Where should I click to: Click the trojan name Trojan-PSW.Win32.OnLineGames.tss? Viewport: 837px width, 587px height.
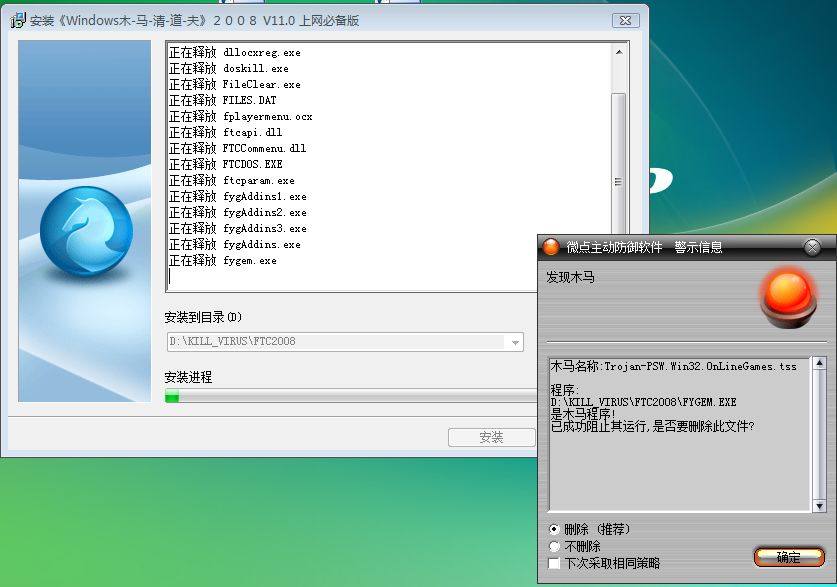[700, 366]
